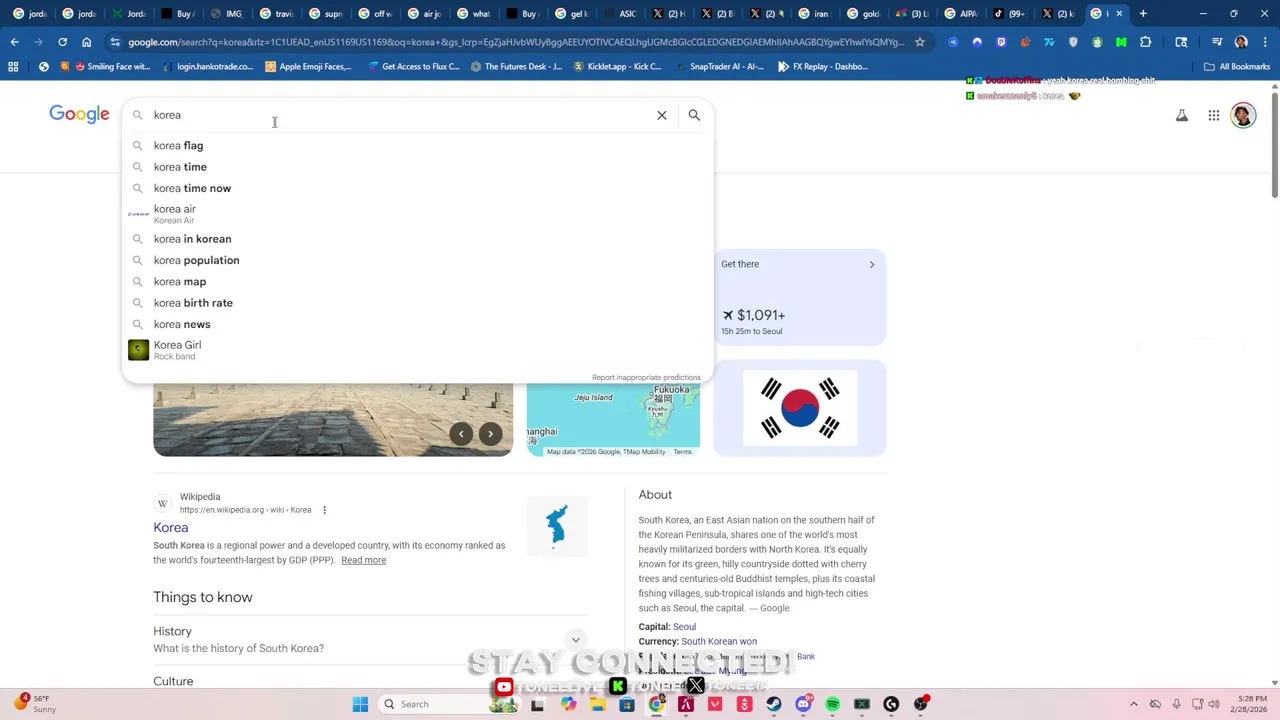Show next image with right carousel arrow
This screenshot has height=720, width=1280.
coord(490,434)
